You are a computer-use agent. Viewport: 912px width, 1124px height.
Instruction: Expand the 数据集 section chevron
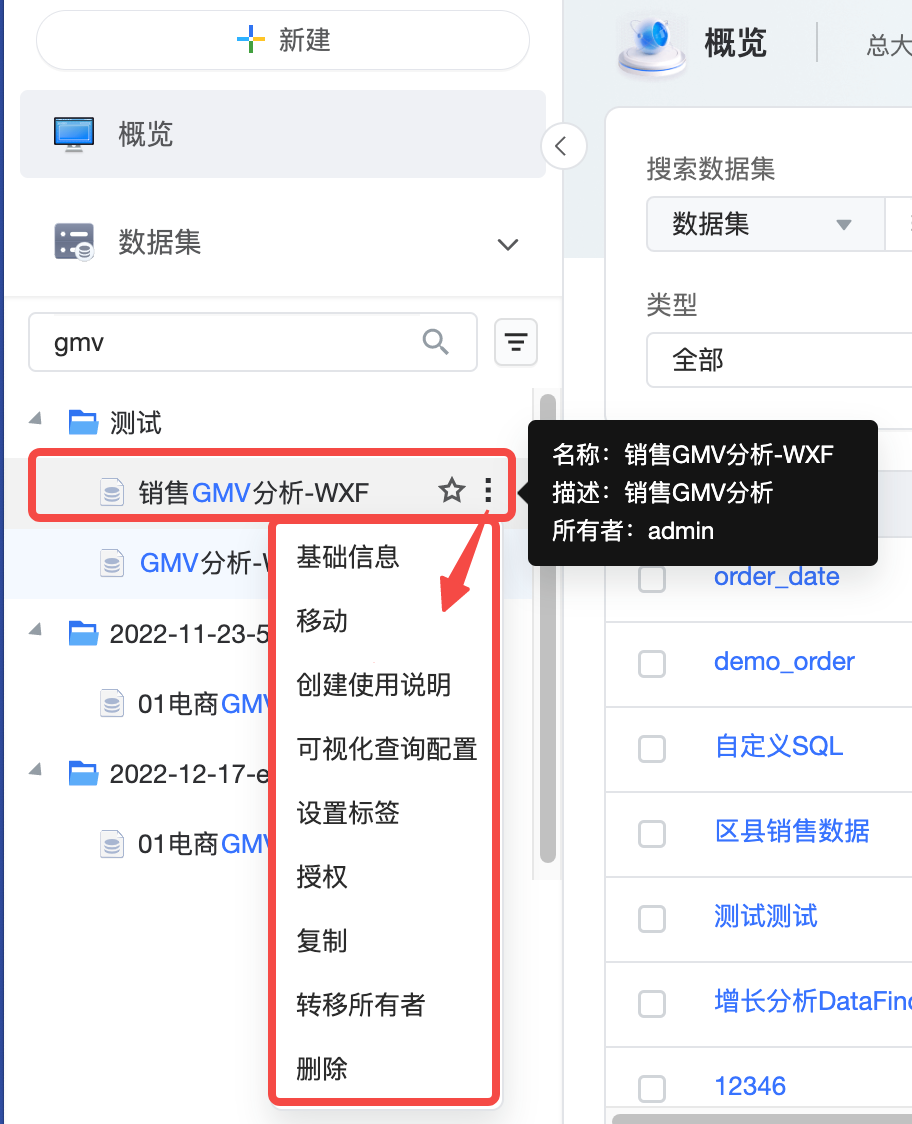[508, 244]
